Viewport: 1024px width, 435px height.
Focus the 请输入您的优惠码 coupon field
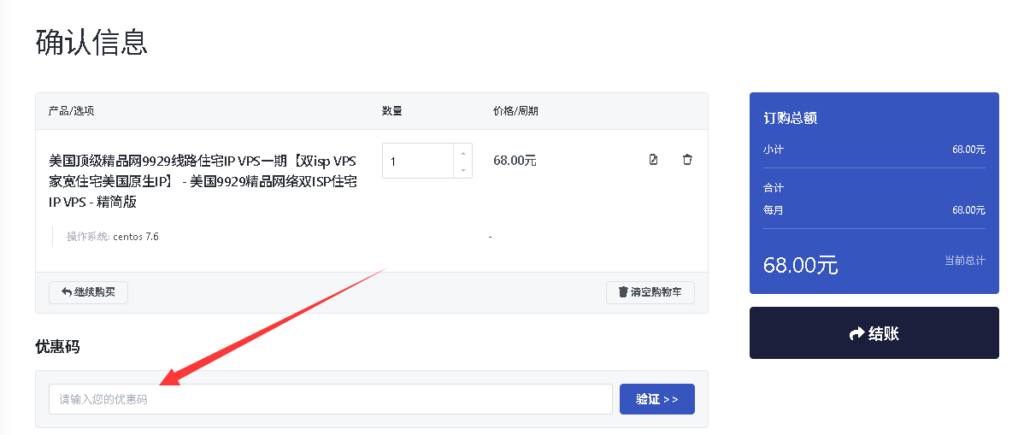click(330, 399)
